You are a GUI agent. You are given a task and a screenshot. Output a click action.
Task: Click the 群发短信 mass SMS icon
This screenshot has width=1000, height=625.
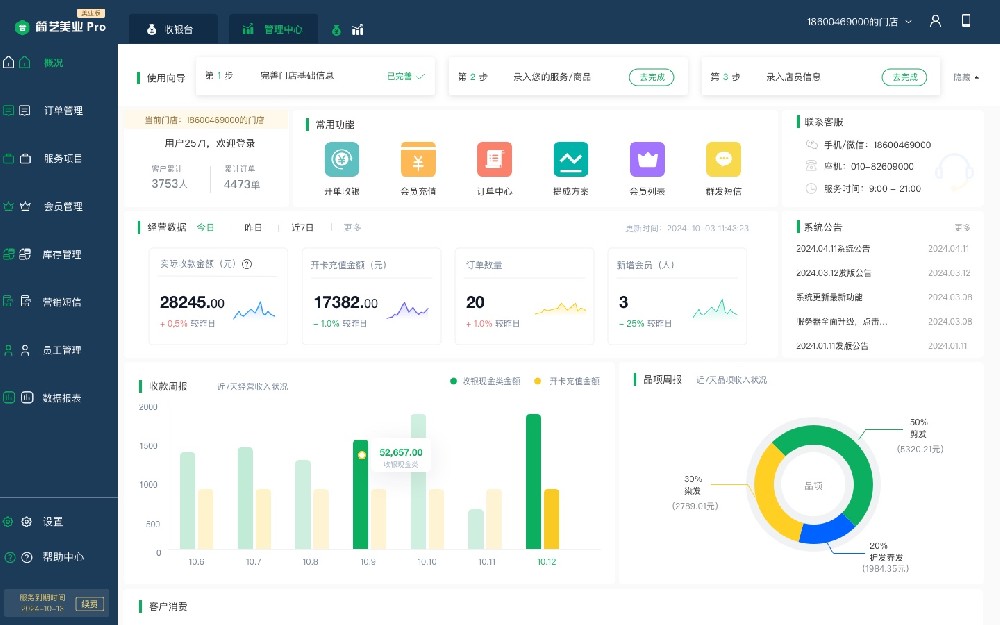723,160
